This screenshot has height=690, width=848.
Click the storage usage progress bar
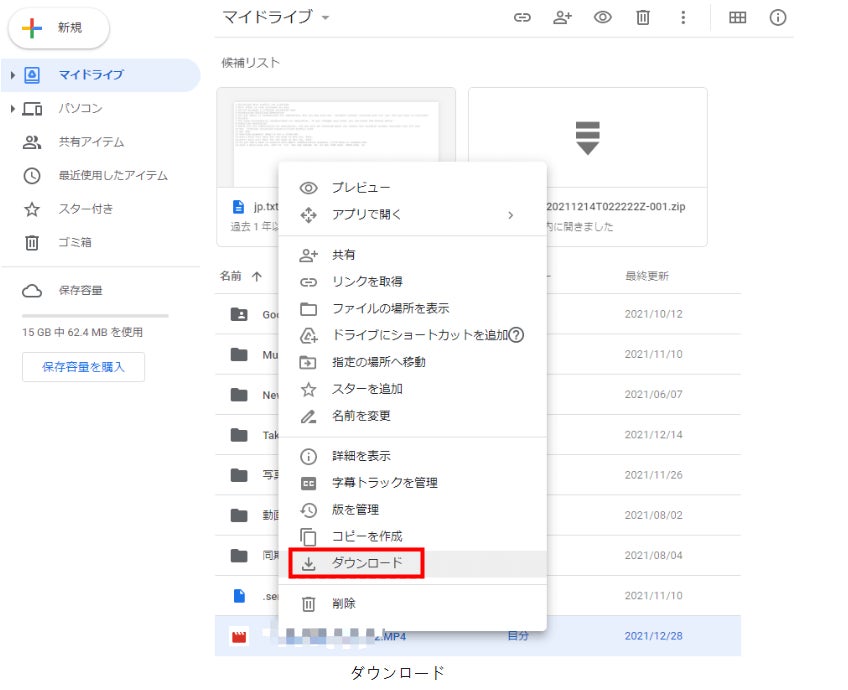point(95,316)
